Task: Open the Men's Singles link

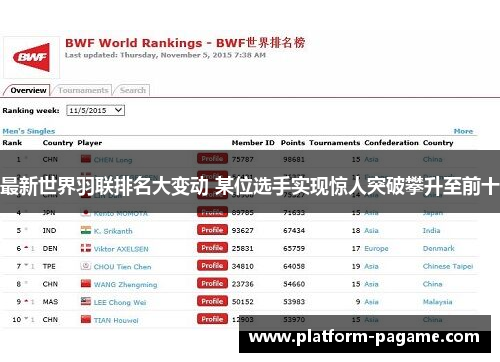Action: tap(29, 131)
